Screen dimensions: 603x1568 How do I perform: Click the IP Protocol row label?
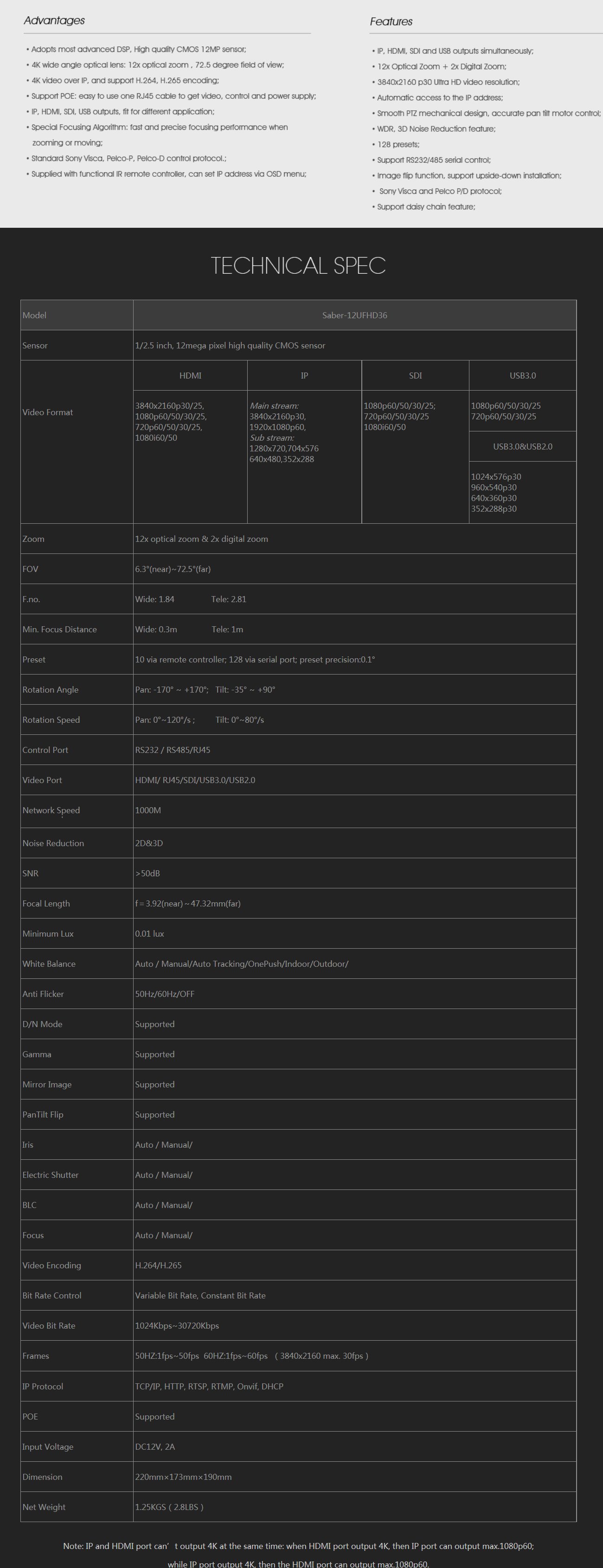click(43, 1387)
